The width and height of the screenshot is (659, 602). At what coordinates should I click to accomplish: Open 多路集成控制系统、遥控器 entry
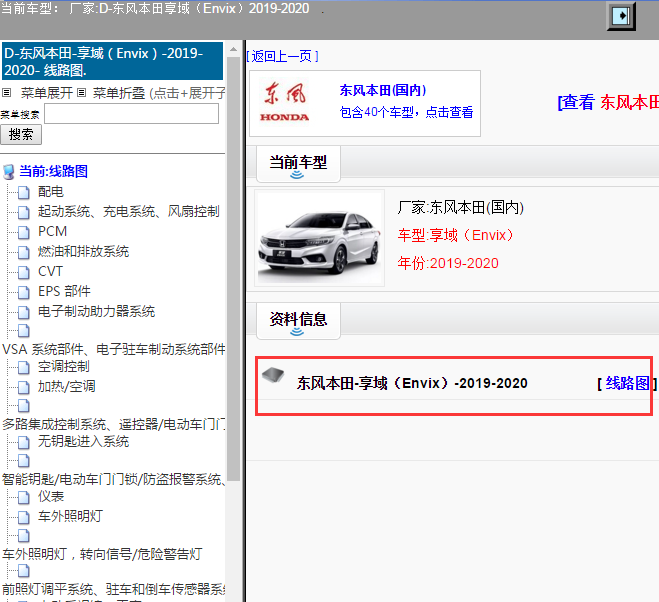coord(114,424)
